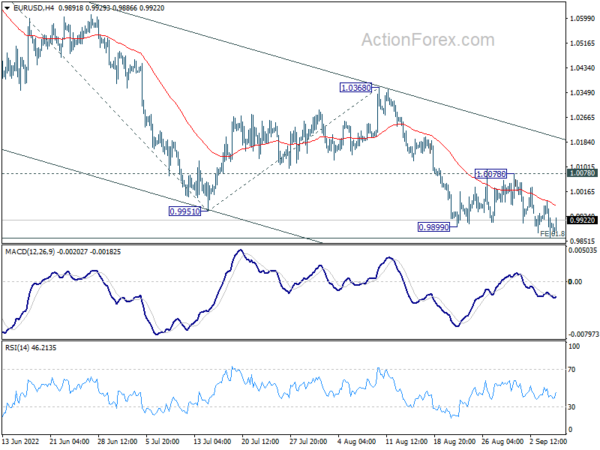Click the 5 Jul 20:00 time label

[164, 441]
